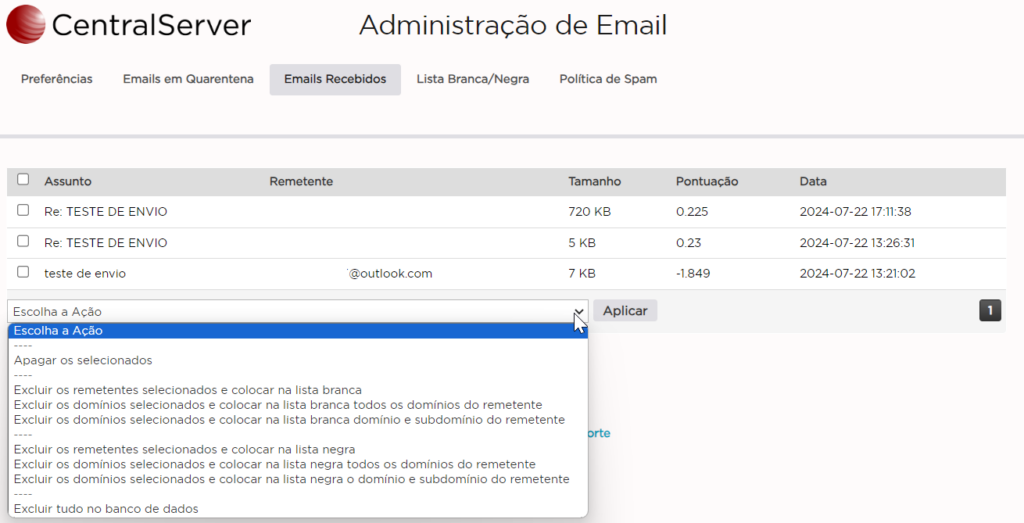Screen dimensions: 1024x523
Task: Click the CentralServer red globe logo
Action: click(x=25, y=25)
